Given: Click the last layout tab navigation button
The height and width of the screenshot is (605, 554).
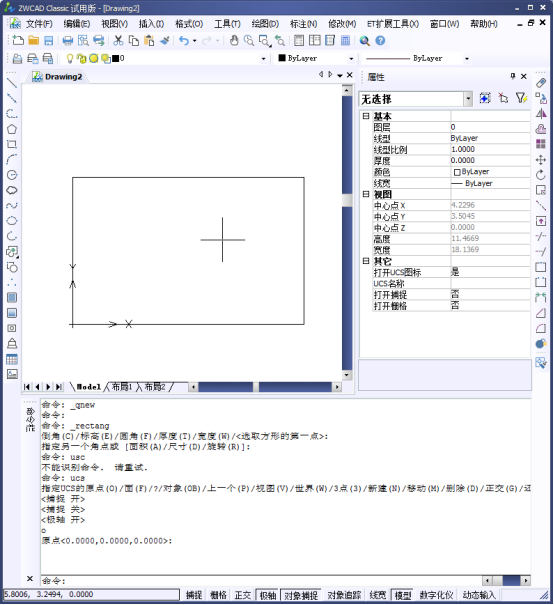Looking at the screenshot, I should click(x=59, y=387).
